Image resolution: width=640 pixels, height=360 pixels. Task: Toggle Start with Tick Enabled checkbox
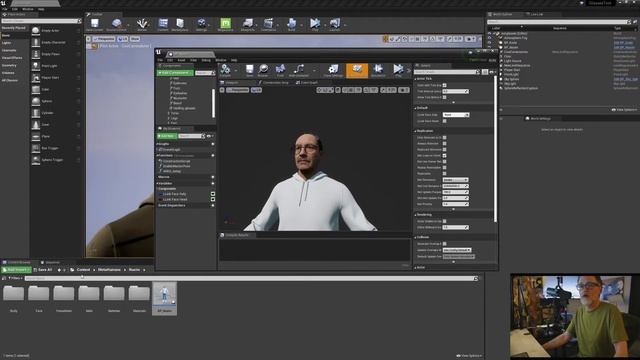(444, 85)
